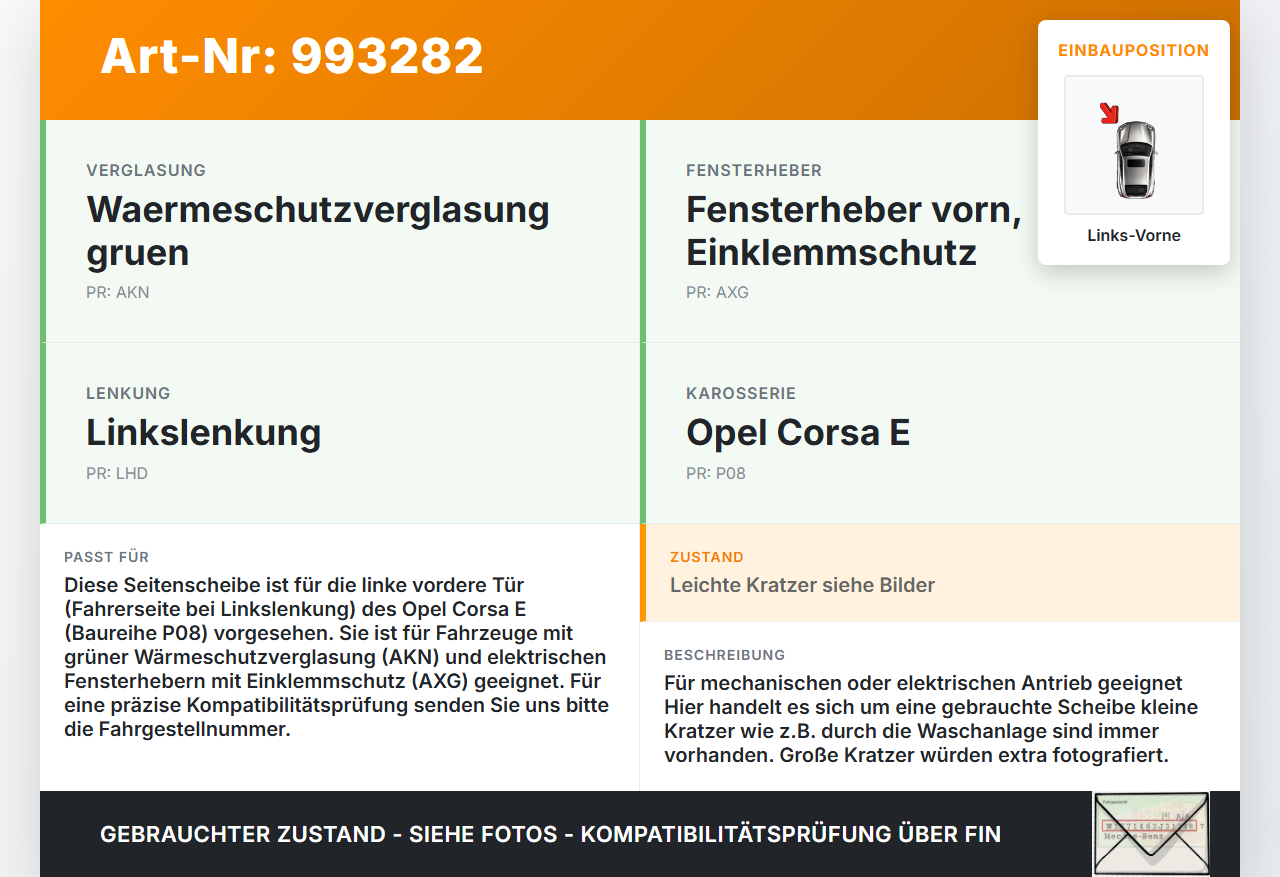
Task: Click the envelope image in bottom banner
Action: pos(1151,834)
